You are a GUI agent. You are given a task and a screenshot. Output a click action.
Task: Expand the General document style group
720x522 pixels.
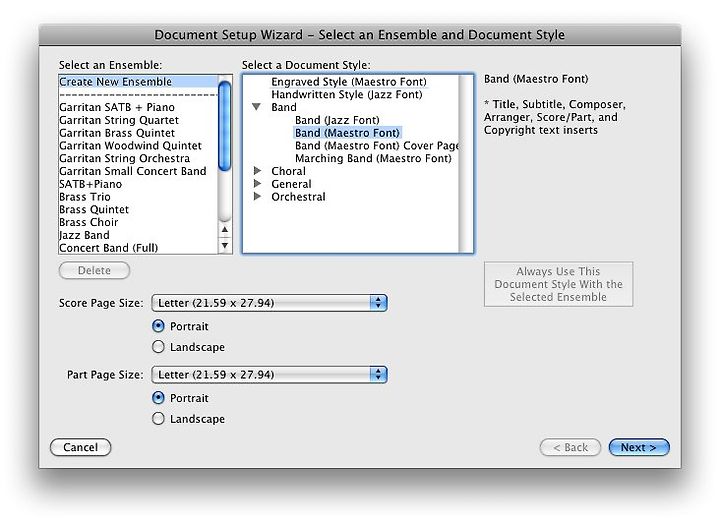point(258,184)
